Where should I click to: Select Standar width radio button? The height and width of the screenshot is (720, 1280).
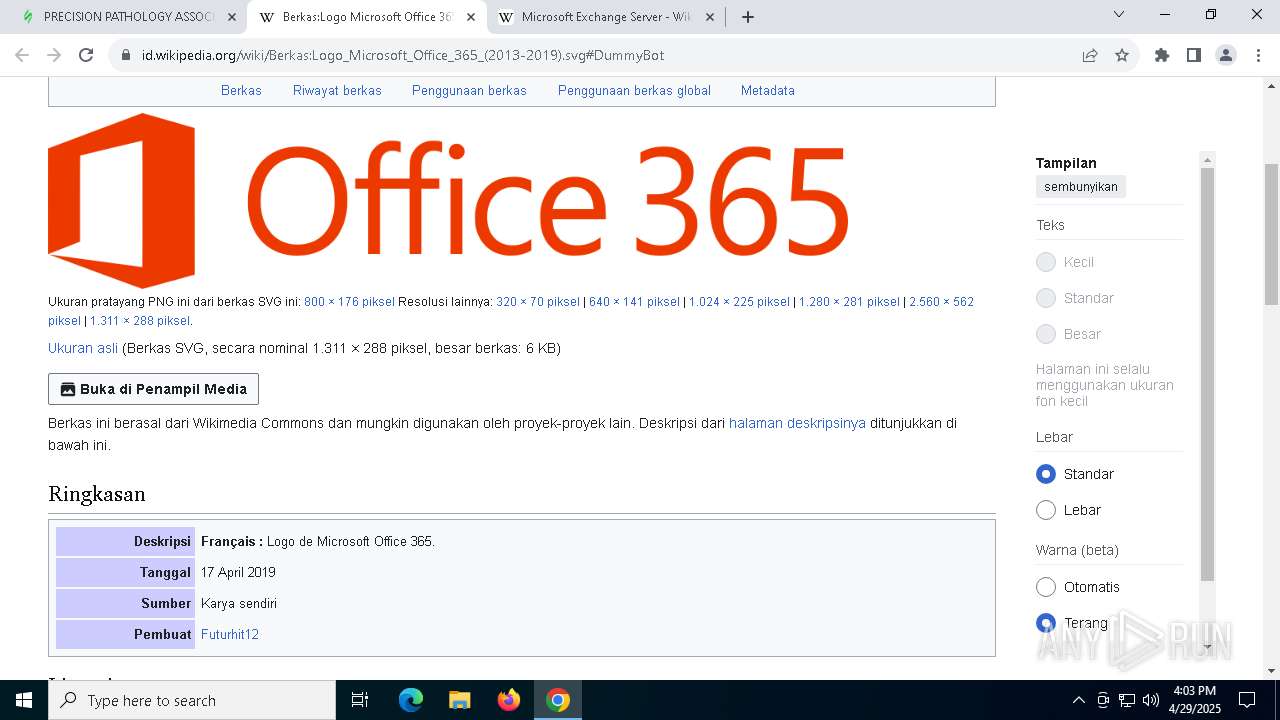1046,474
